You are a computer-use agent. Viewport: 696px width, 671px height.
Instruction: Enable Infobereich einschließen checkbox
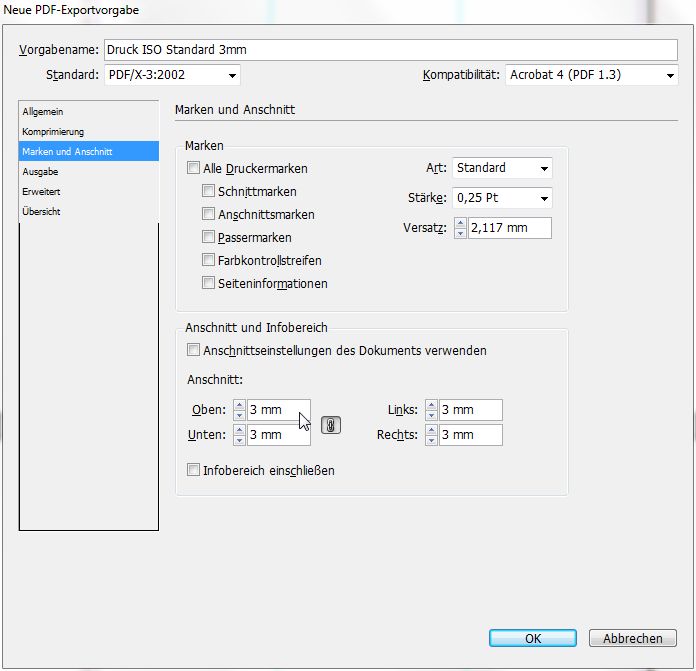[194, 469]
